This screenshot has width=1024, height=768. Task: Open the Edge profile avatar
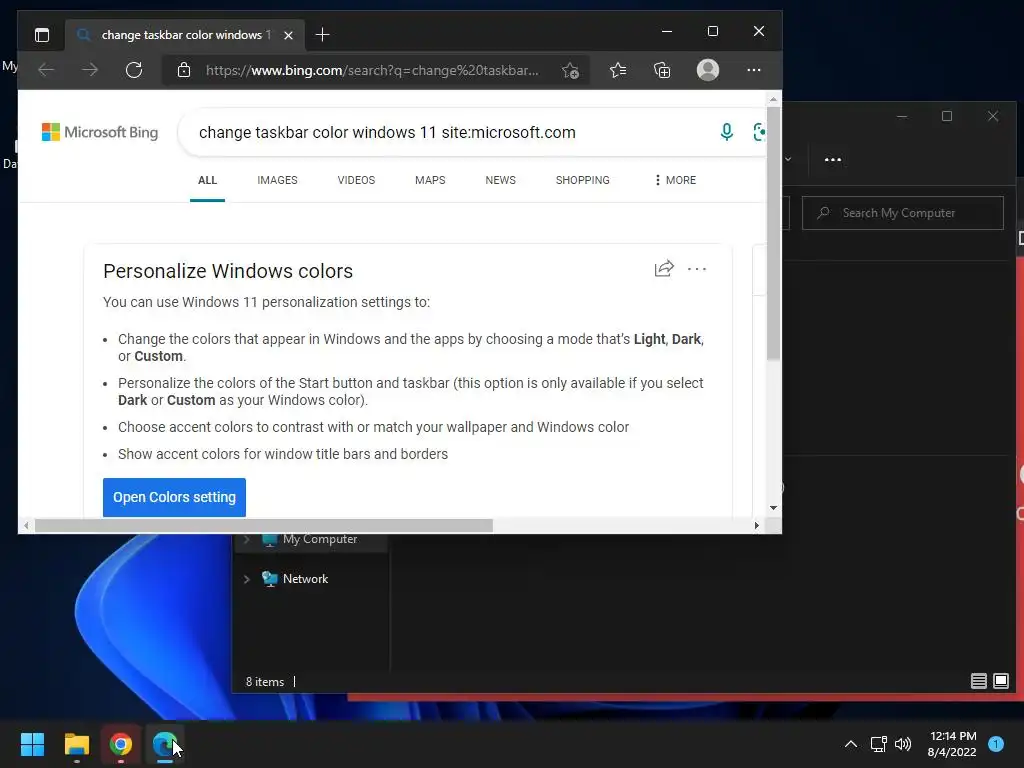pyautogui.click(x=708, y=70)
